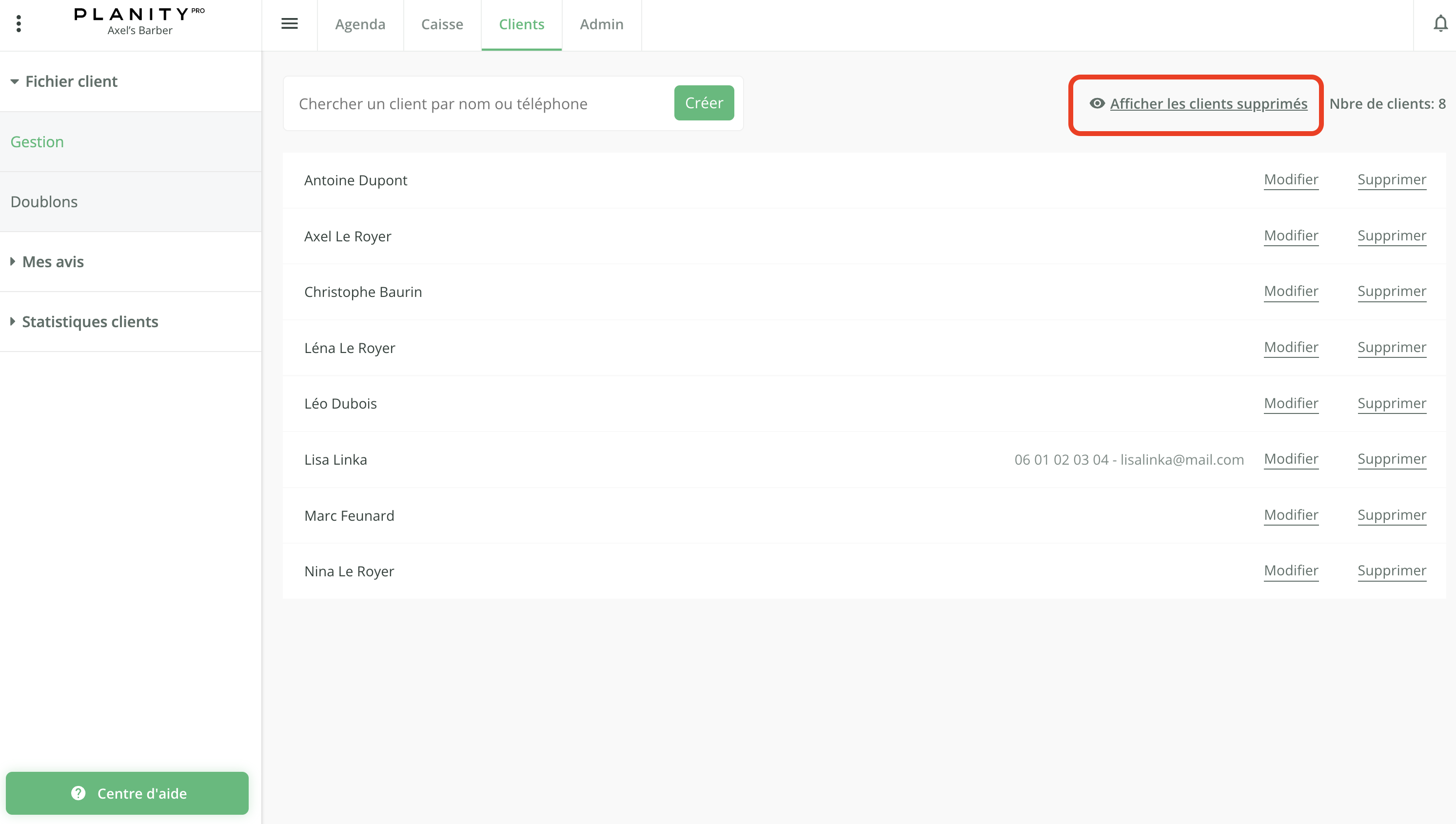1456x824 pixels.
Task: Click the question mark help icon
Action: (x=78, y=793)
